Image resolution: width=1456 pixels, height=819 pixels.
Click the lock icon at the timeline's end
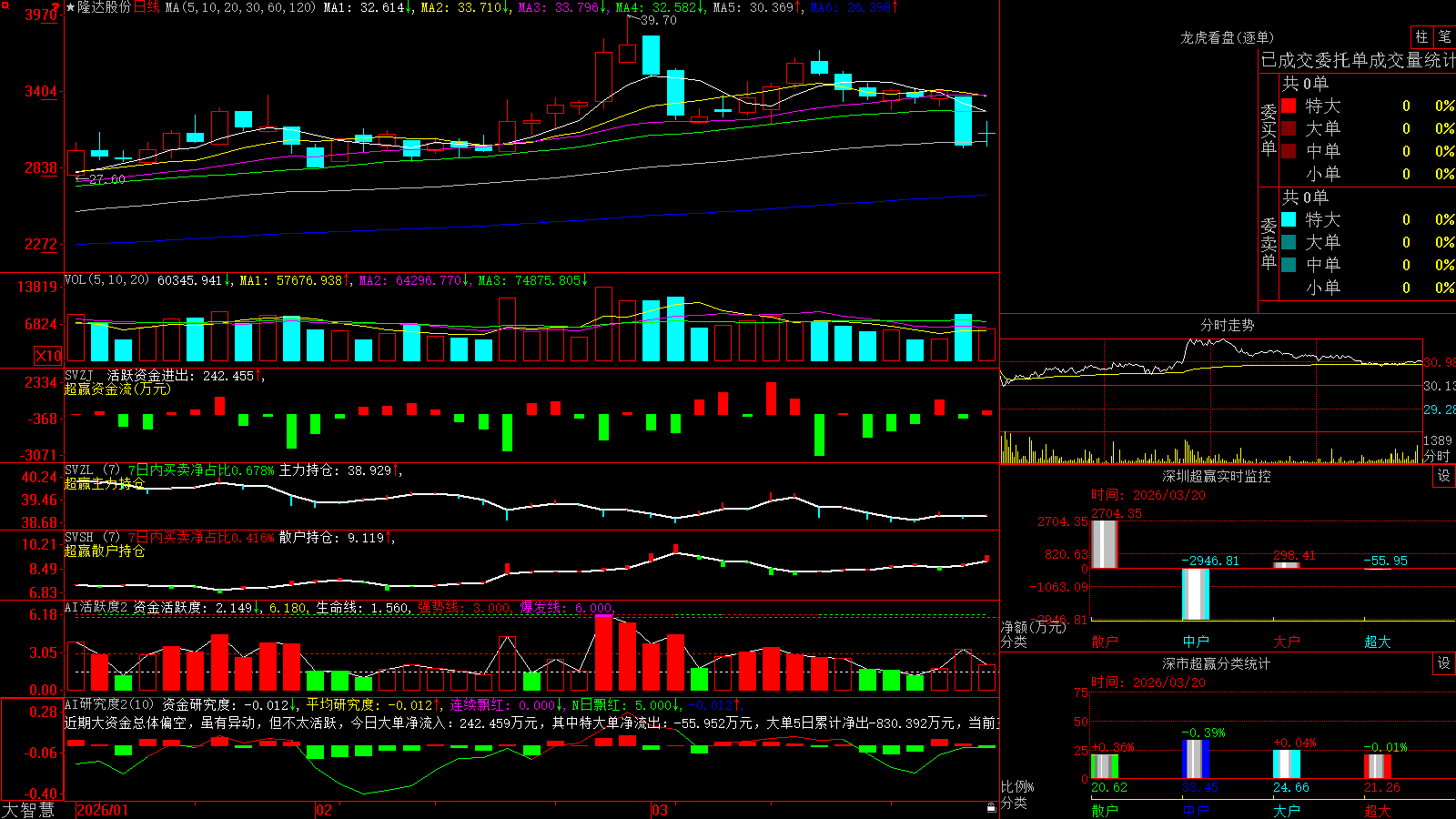pos(992,808)
